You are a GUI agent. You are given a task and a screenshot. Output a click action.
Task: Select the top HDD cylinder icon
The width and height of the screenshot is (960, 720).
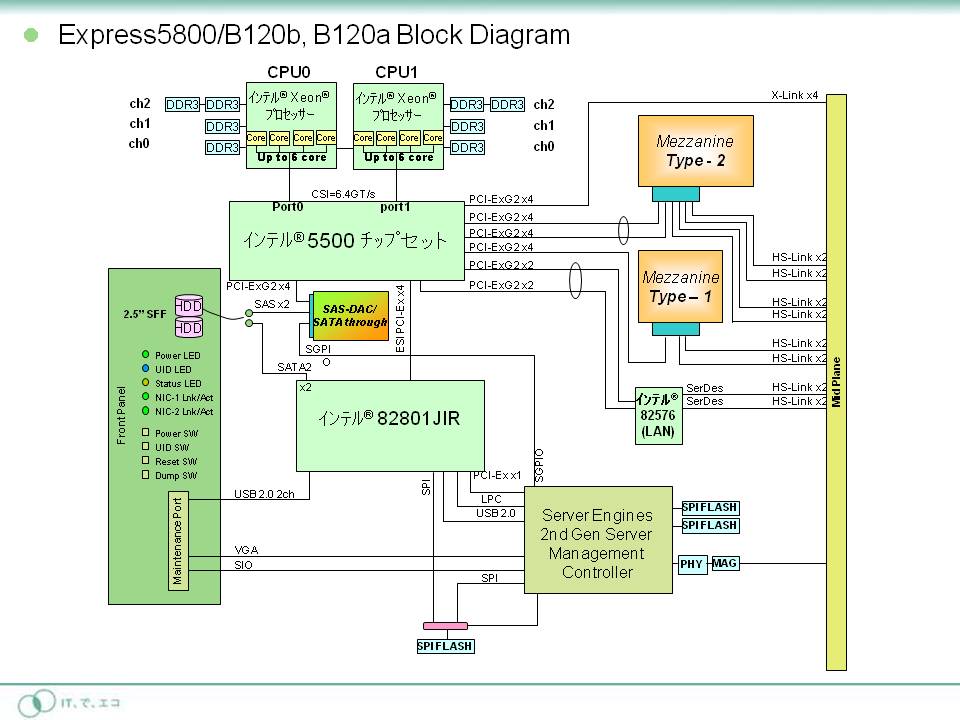189,305
